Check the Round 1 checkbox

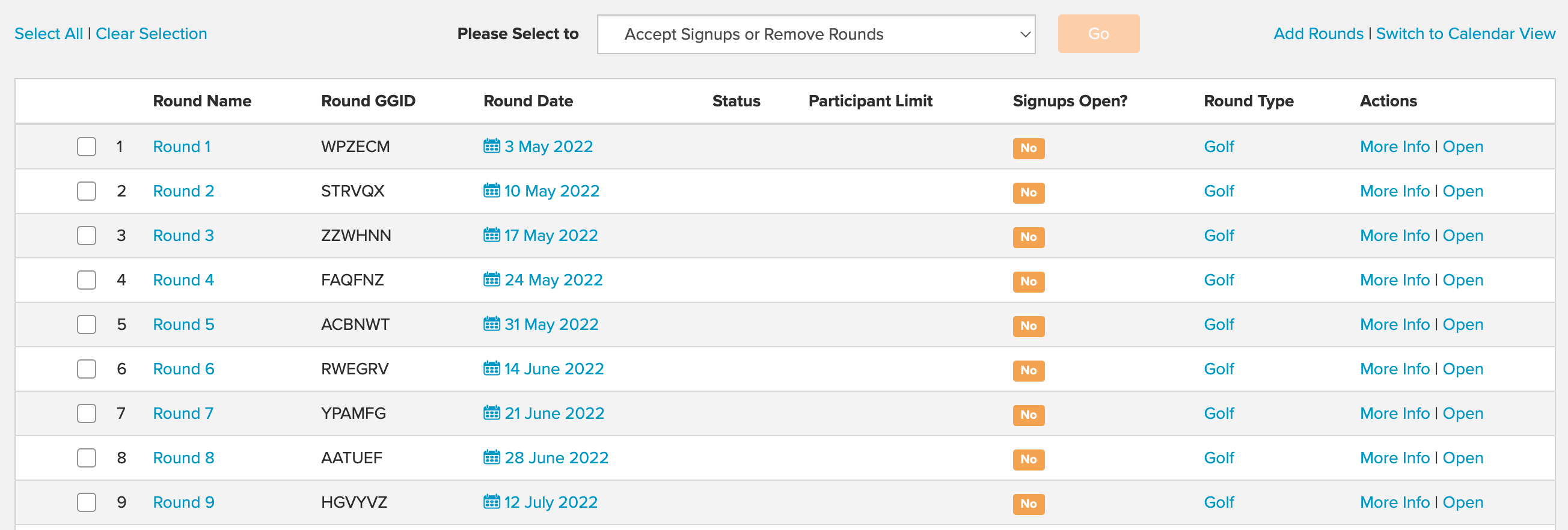pyautogui.click(x=87, y=147)
